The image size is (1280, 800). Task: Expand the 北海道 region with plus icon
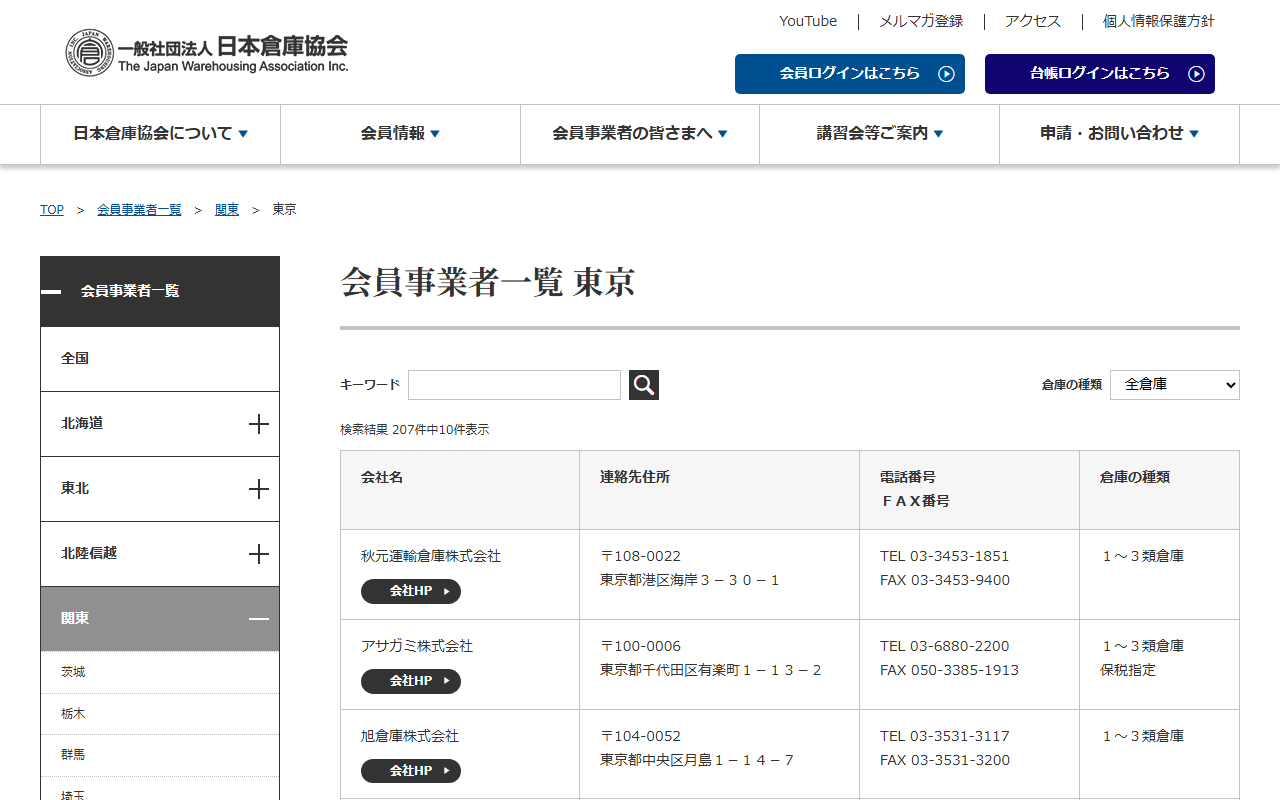tap(259, 424)
